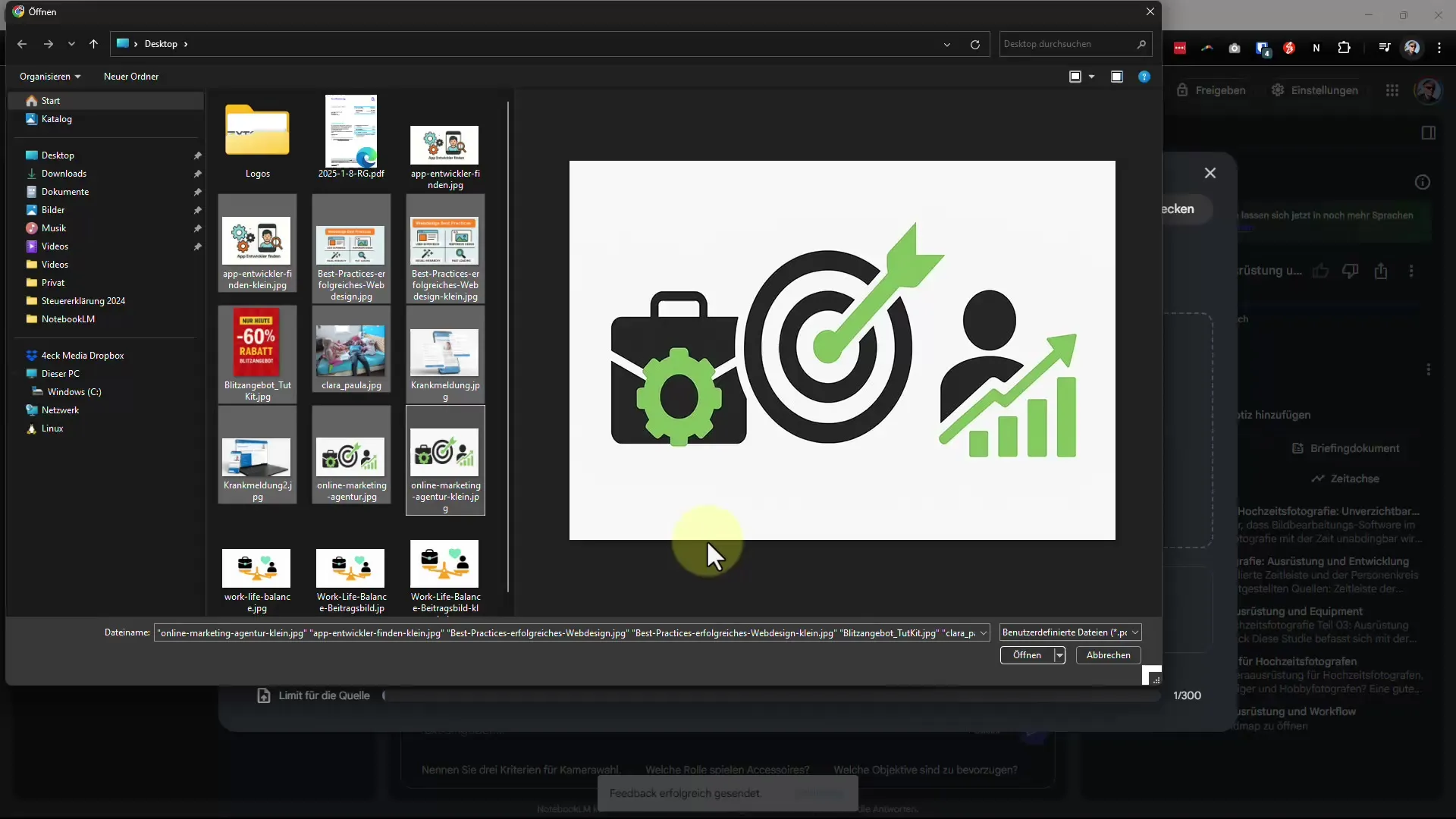Click Freigeben in the NotebookLM window
Viewport: 1456px width, 819px height.
pos(1211,90)
